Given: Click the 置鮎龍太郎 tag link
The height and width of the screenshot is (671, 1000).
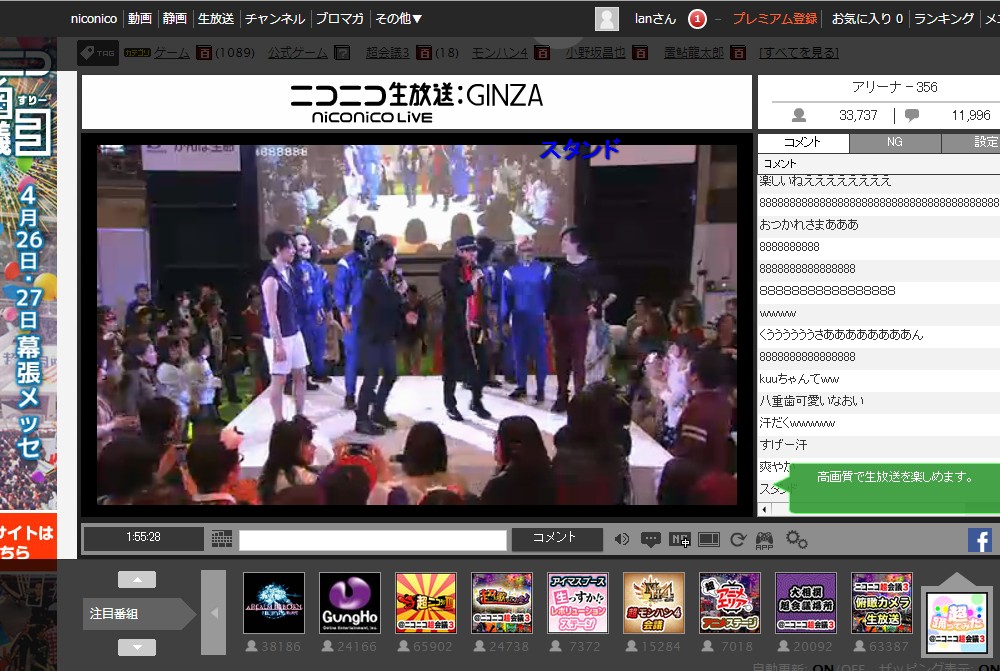Looking at the screenshot, I should (x=694, y=53).
